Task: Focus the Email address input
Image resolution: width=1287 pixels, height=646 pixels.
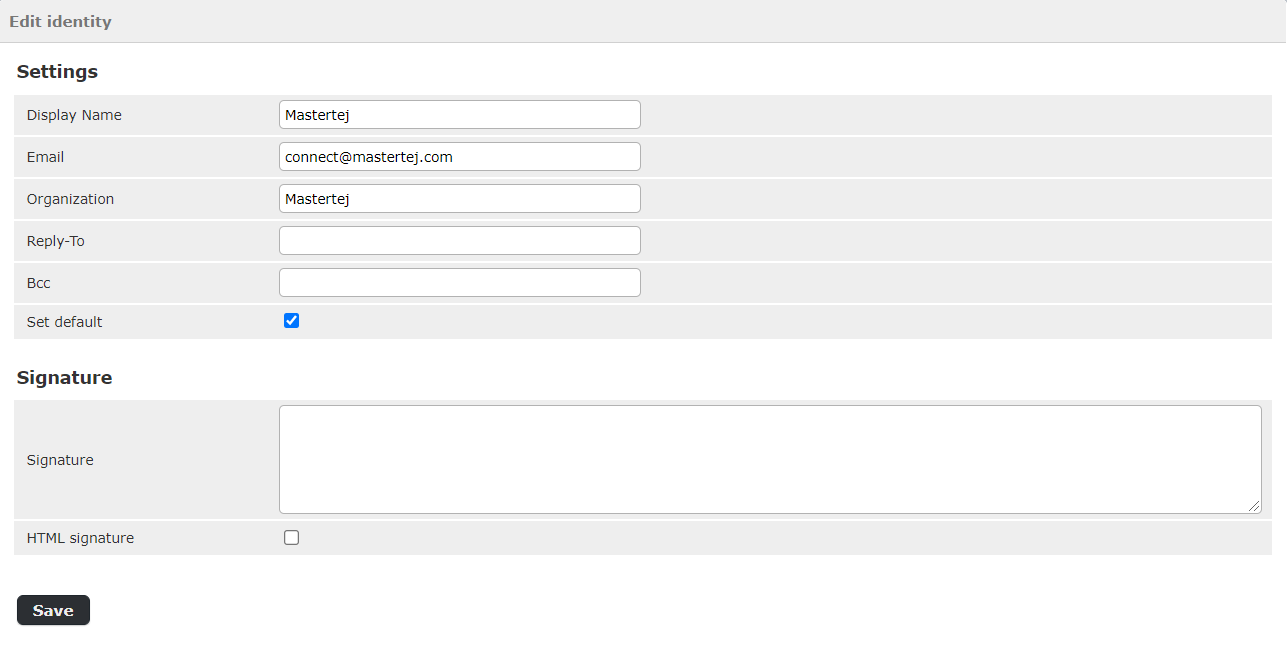Action: click(459, 157)
